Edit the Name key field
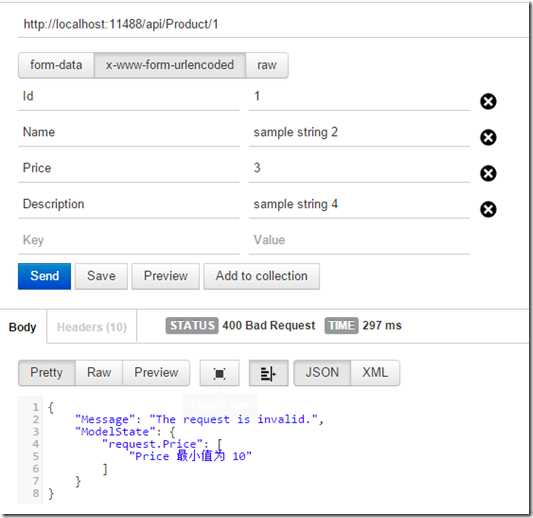This screenshot has height=518, width=533. point(129,132)
